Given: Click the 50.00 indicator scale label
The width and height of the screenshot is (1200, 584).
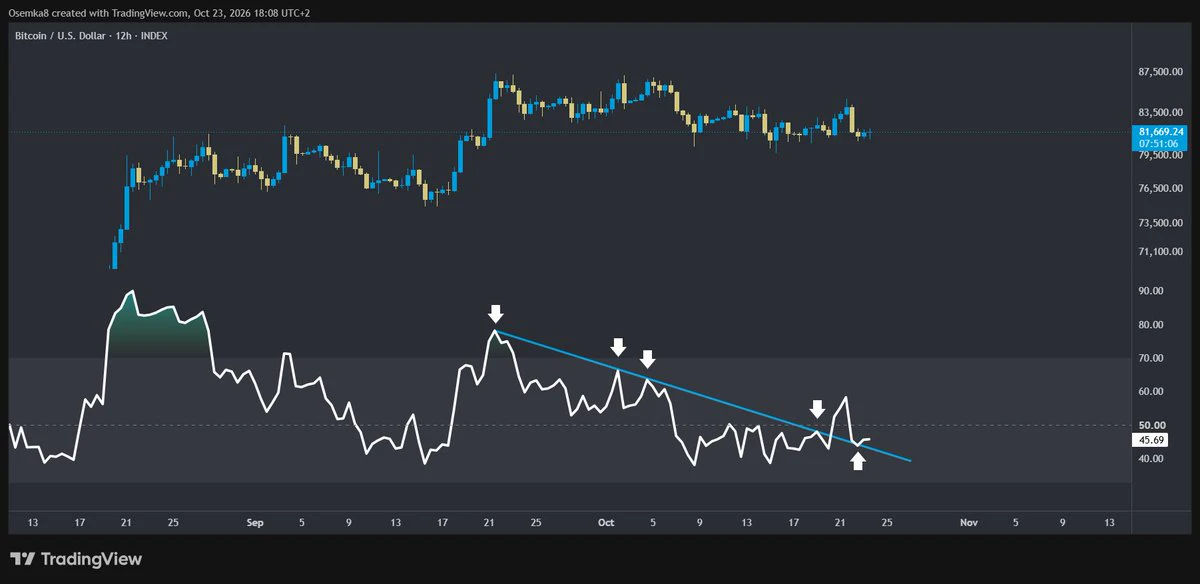Looking at the screenshot, I should 1151,425.
